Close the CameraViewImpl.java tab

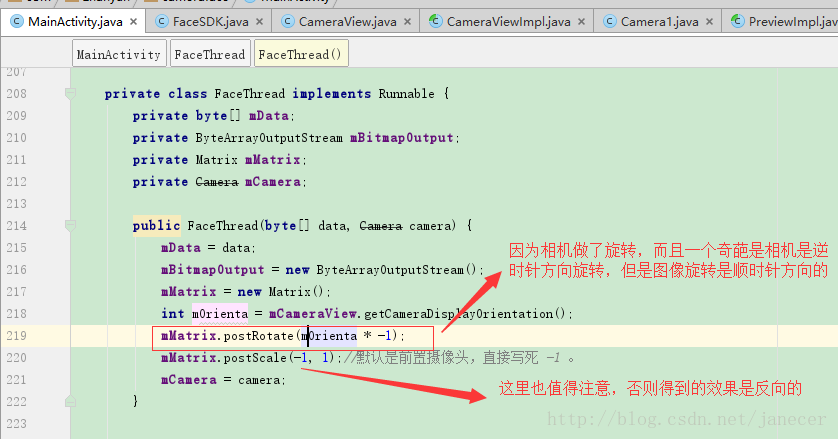coord(581,22)
